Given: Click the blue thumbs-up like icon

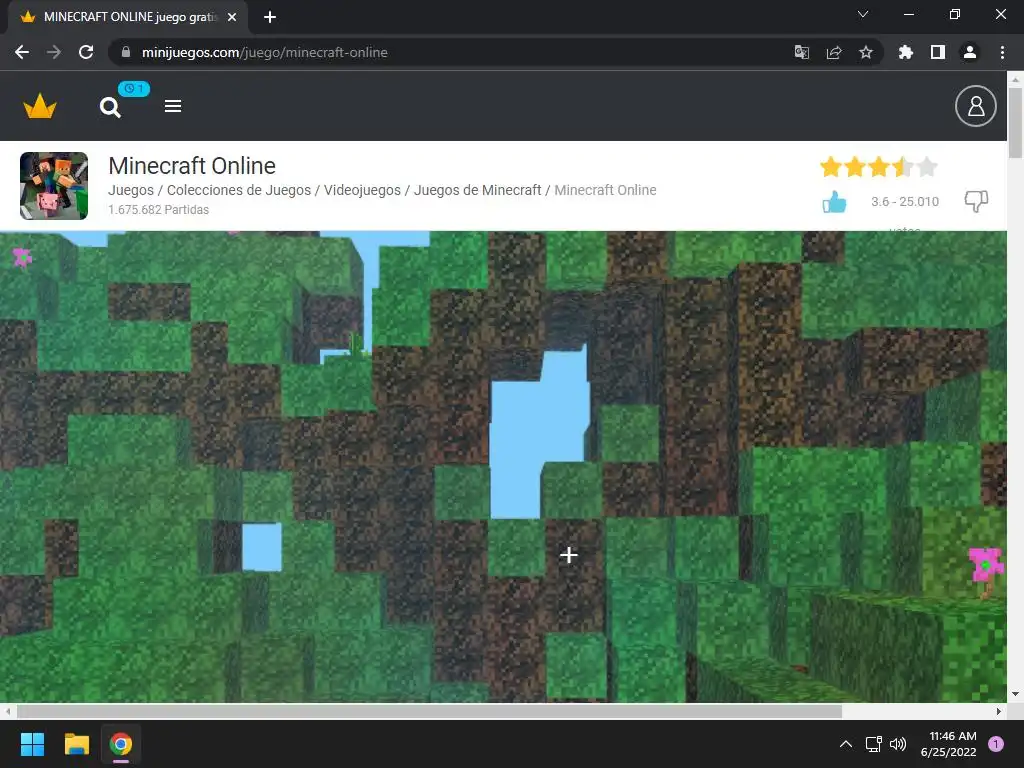Looking at the screenshot, I should tap(834, 202).
